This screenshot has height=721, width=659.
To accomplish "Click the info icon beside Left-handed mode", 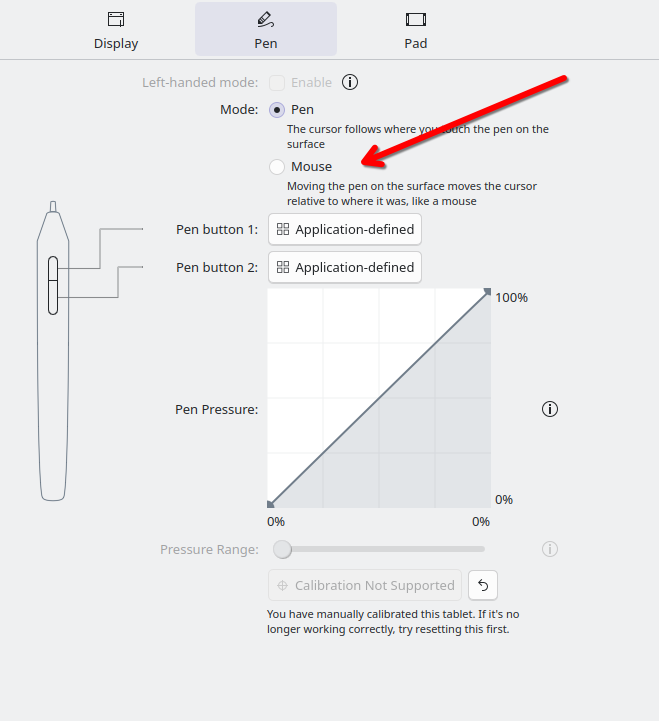I will [350, 83].
